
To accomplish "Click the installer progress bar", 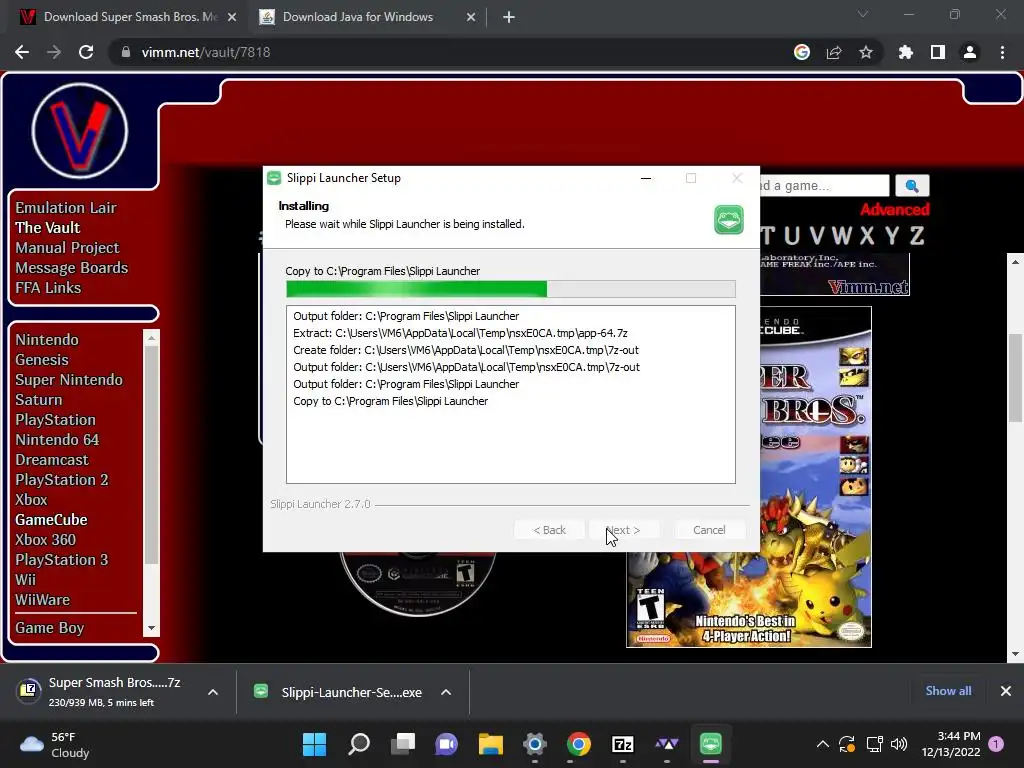I will 511,289.
